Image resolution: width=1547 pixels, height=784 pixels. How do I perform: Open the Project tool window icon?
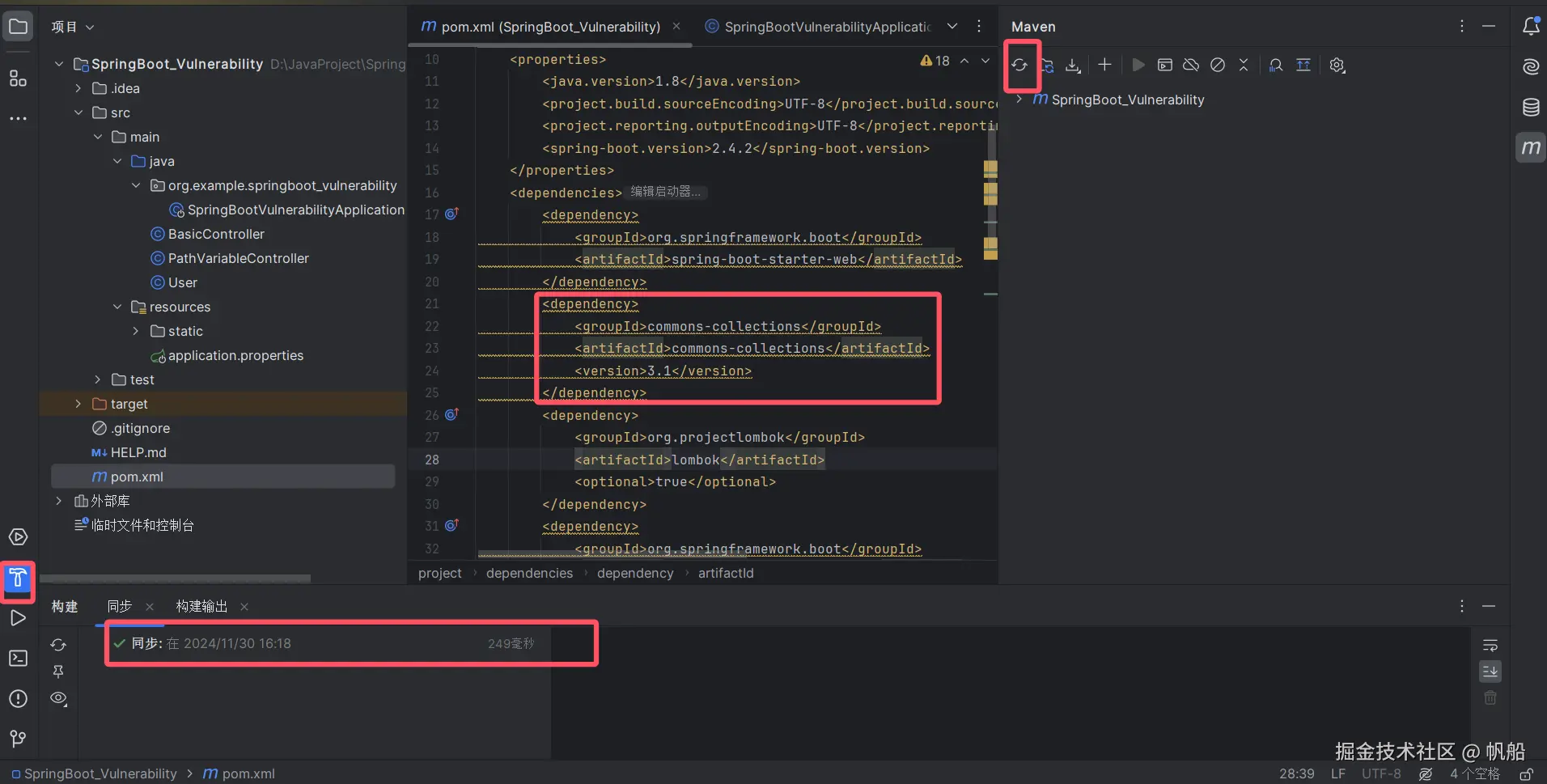[x=18, y=26]
